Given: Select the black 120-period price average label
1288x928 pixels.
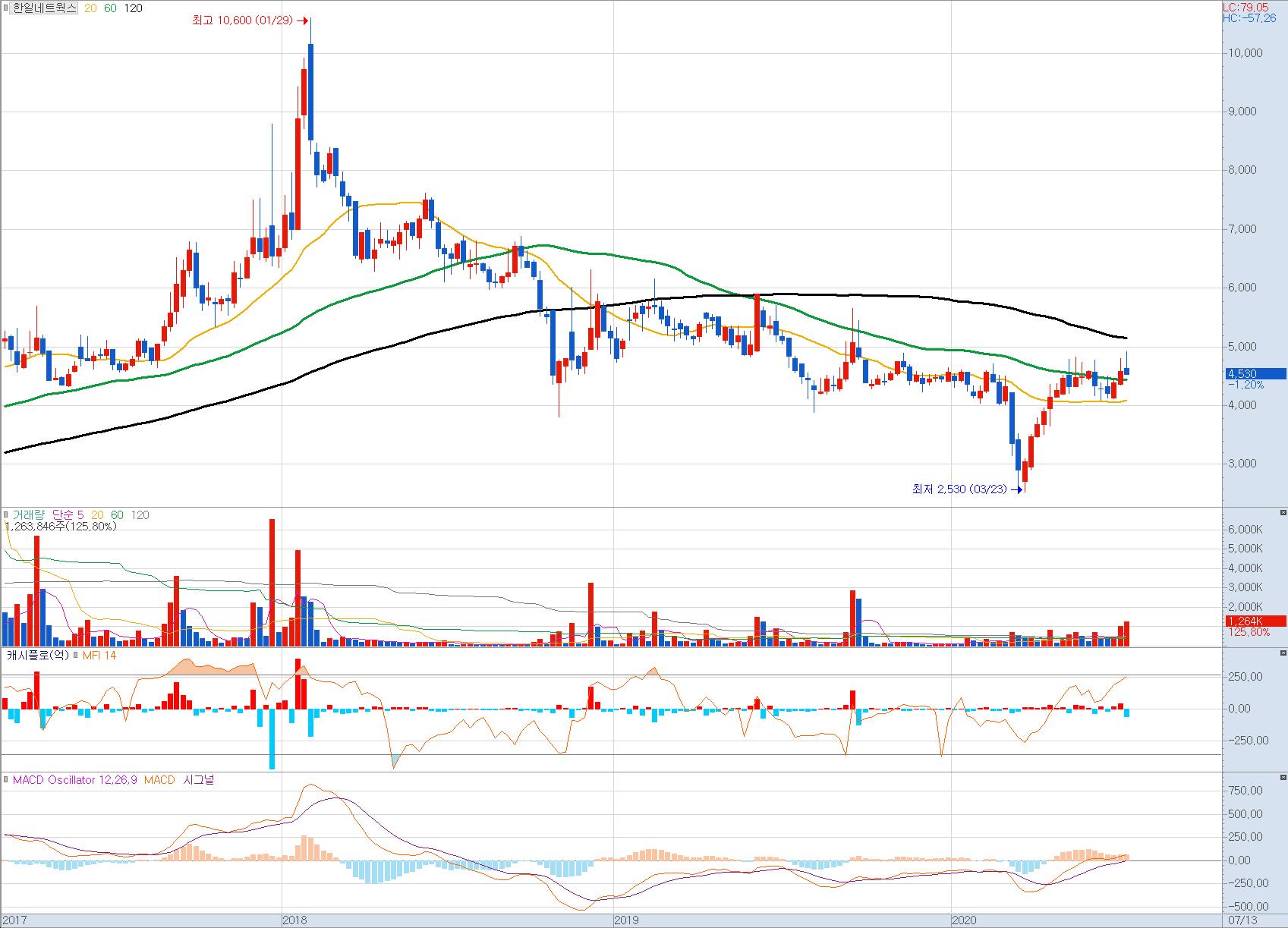Looking at the screenshot, I should [134, 8].
